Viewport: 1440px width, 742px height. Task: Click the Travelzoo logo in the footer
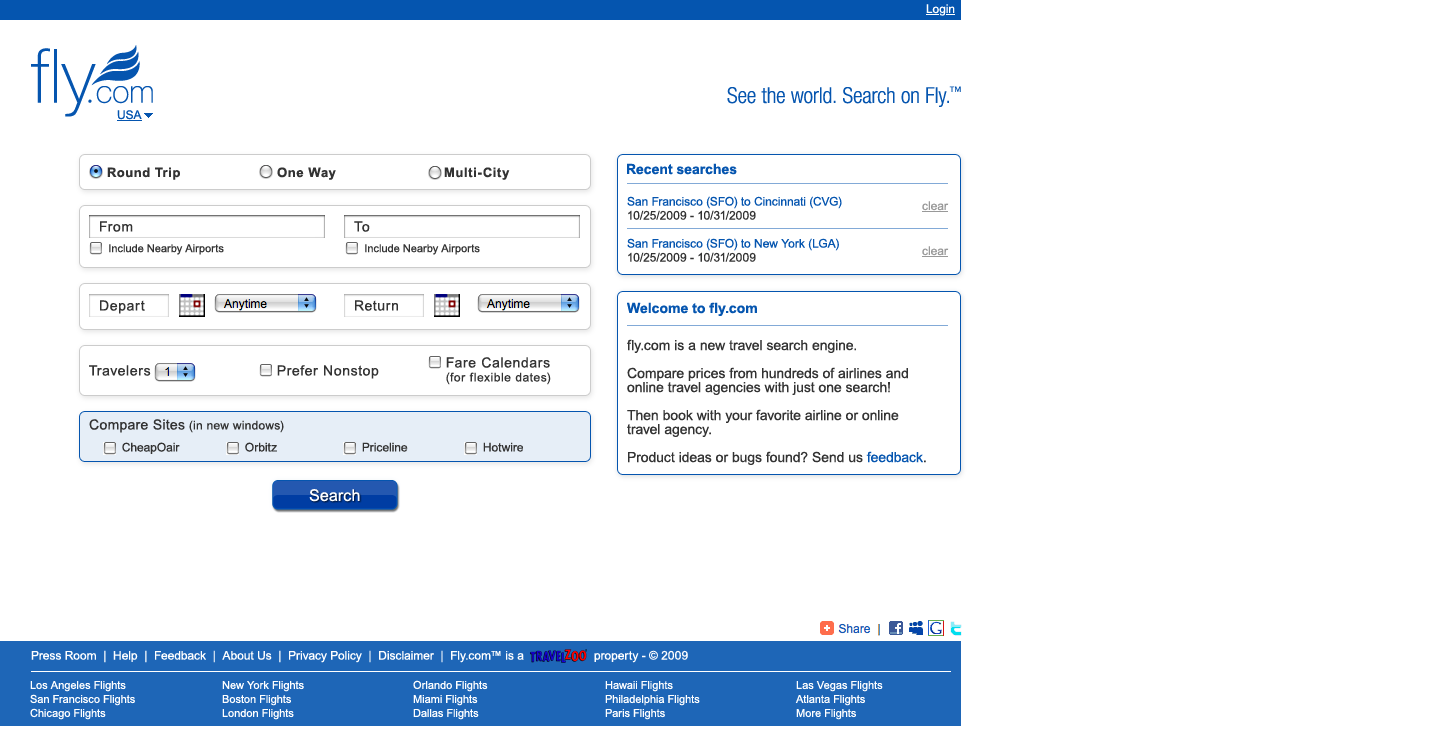click(x=558, y=656)
